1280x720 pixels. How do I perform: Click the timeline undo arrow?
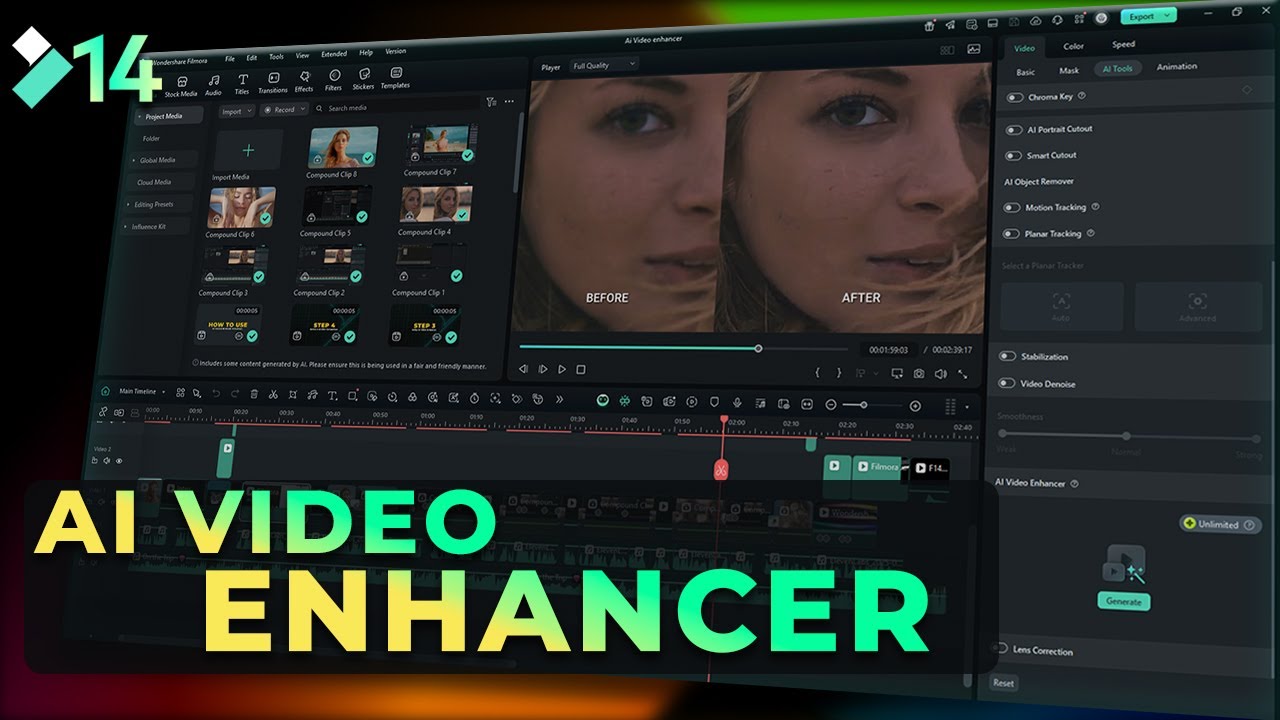tap(216, 394)
